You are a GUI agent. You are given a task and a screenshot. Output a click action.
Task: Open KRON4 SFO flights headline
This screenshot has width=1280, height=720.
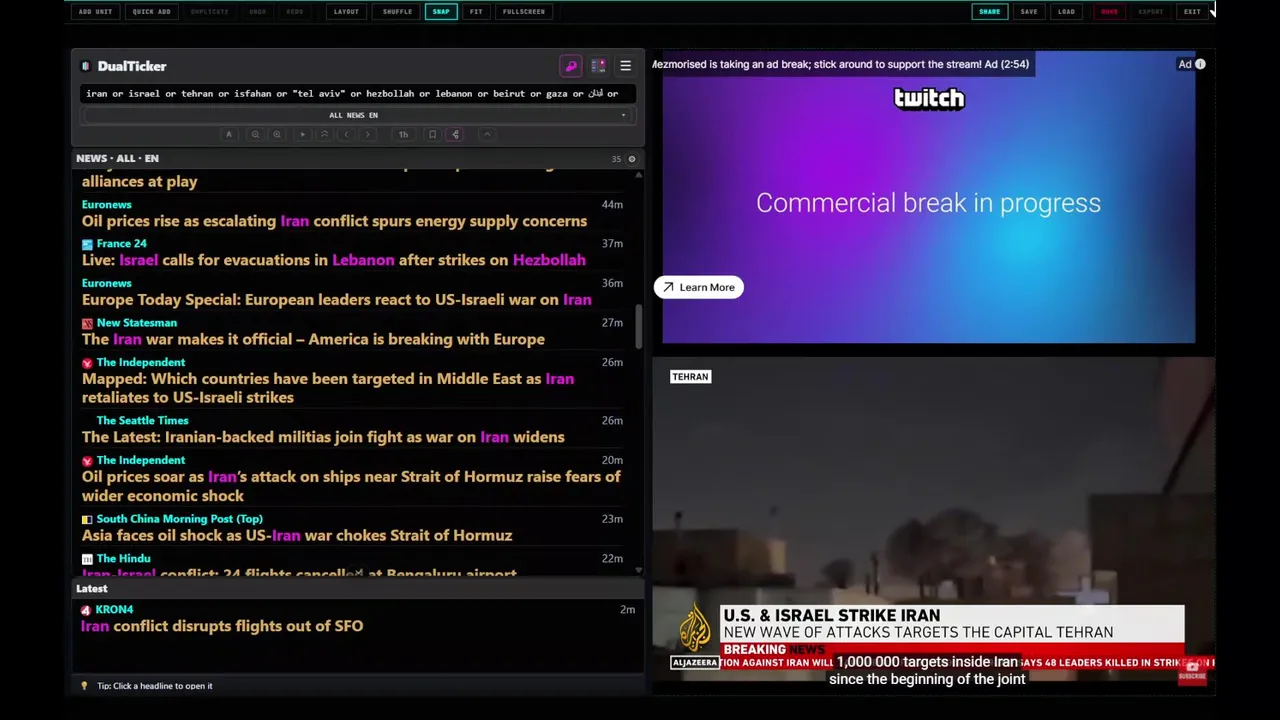pyautogui.click(x=222, y=626)
